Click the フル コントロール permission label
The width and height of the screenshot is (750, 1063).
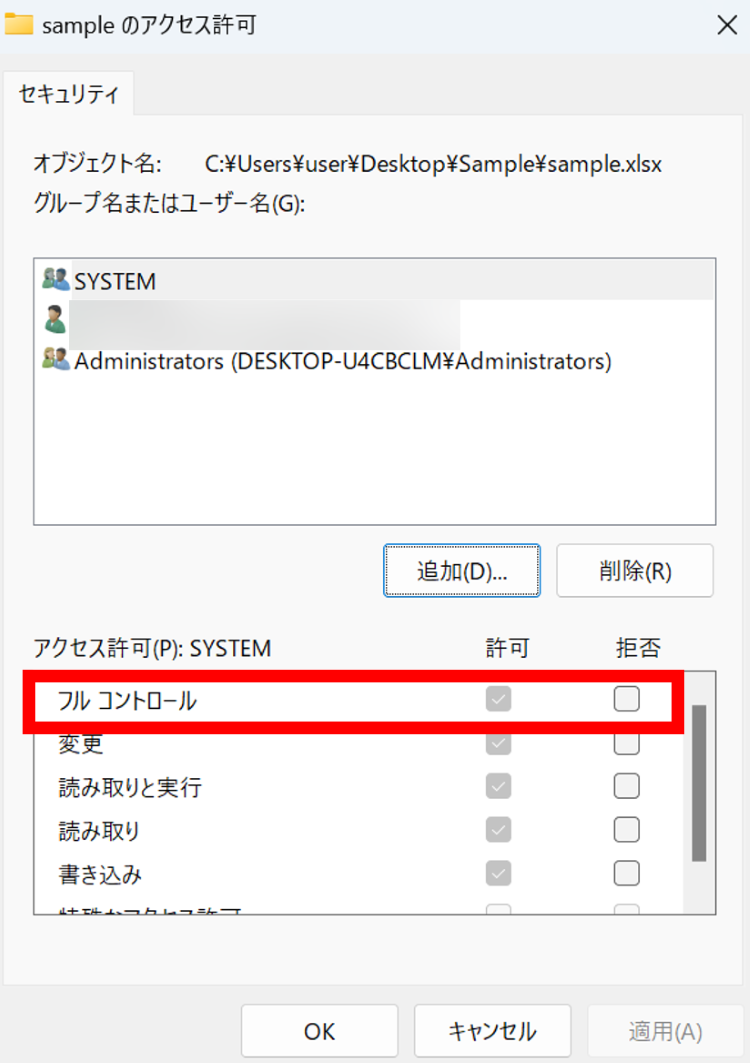pos(127,700)
